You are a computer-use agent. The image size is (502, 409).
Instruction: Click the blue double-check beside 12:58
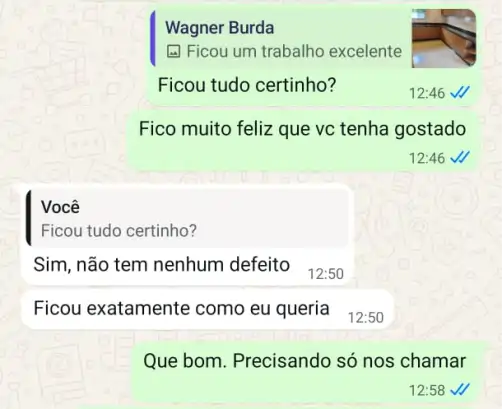click(x=460, y=389)
